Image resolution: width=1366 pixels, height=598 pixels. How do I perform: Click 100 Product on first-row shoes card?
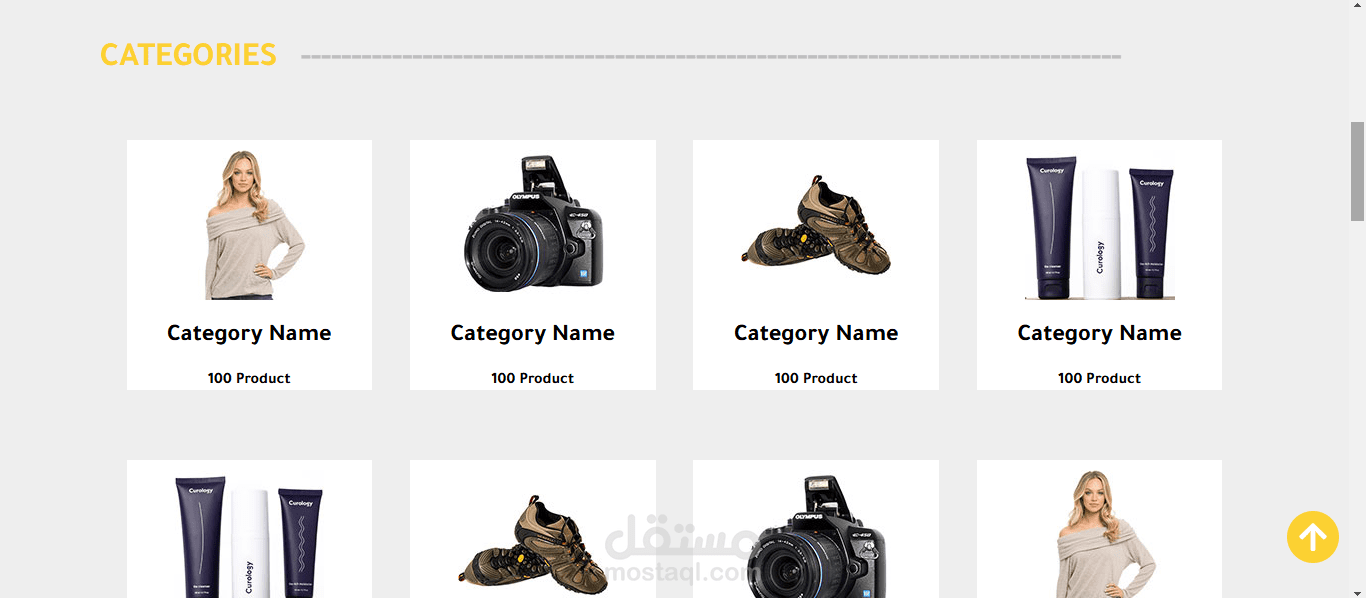point(816,378)
